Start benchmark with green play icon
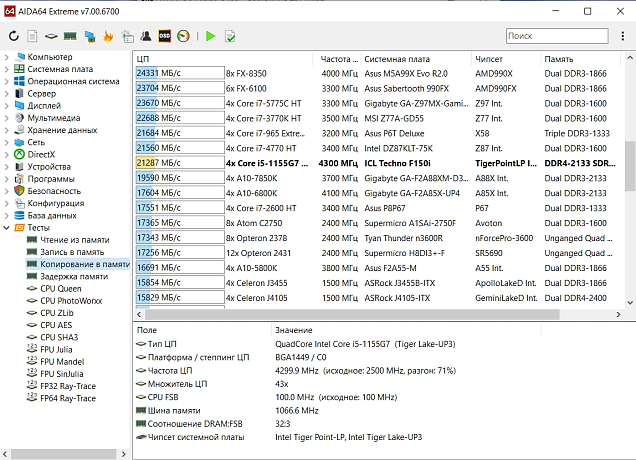 pos(210,36)
